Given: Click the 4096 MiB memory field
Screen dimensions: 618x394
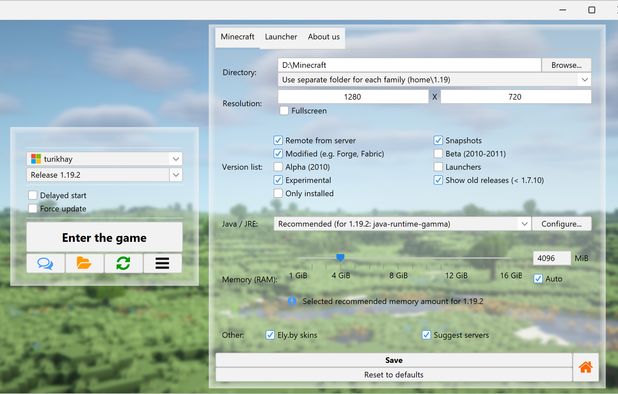Looking at the screenshot, I should 552,258.
